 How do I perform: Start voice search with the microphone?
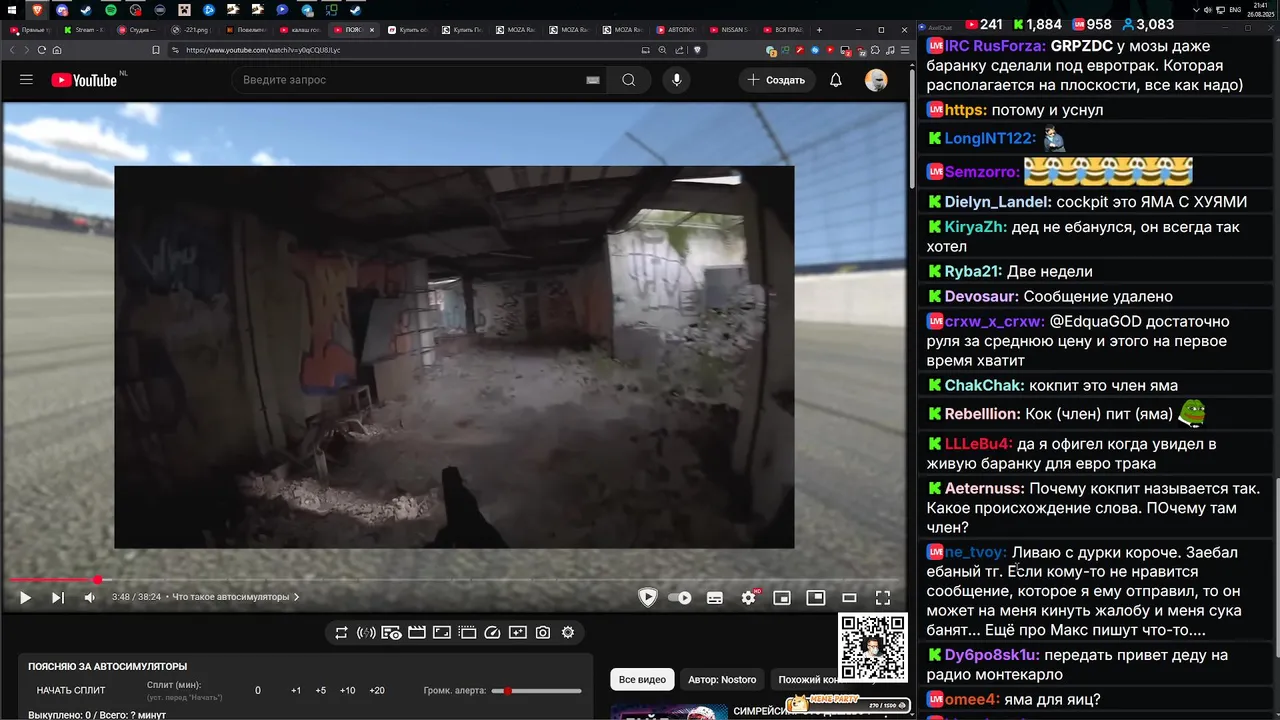tap(677, 80)
